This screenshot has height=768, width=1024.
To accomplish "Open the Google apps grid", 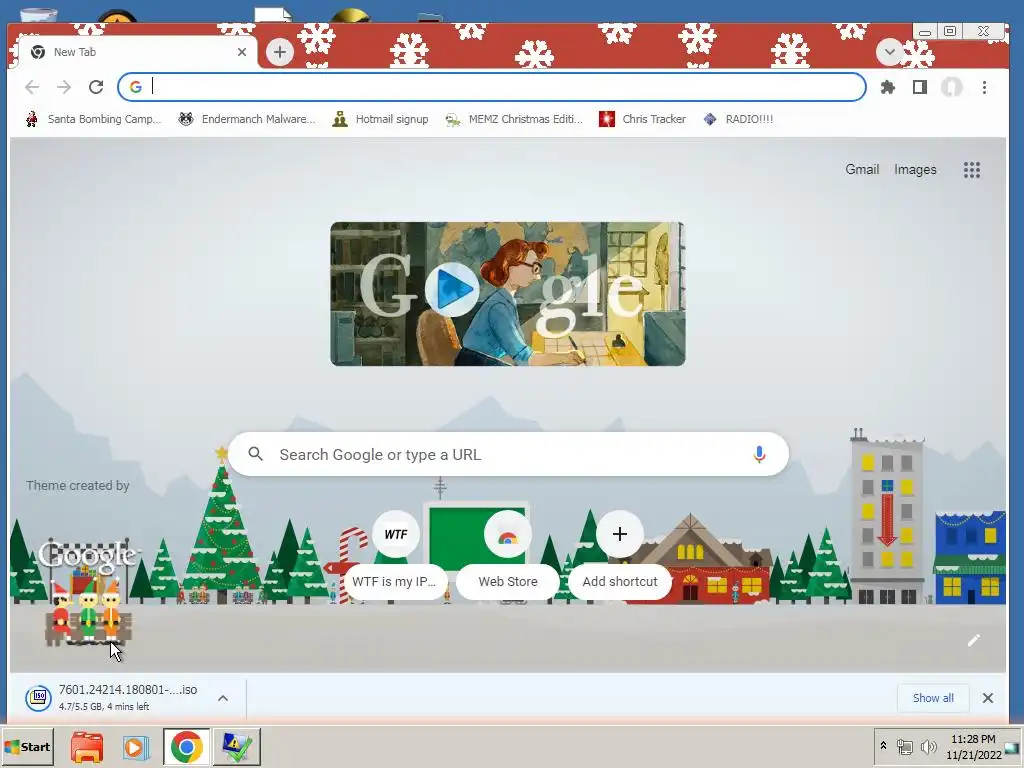I will click(x=972, y=170).
